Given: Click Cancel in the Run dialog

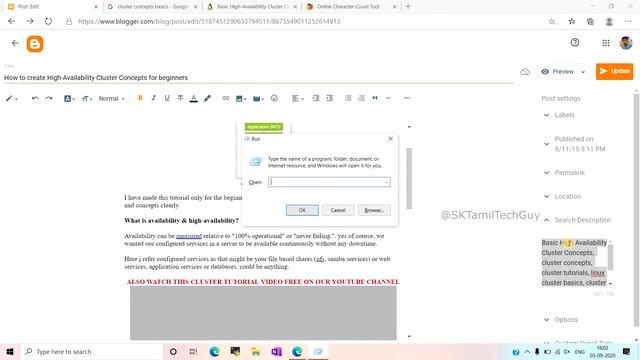Looking at the screenshot, I should [338, 210].
